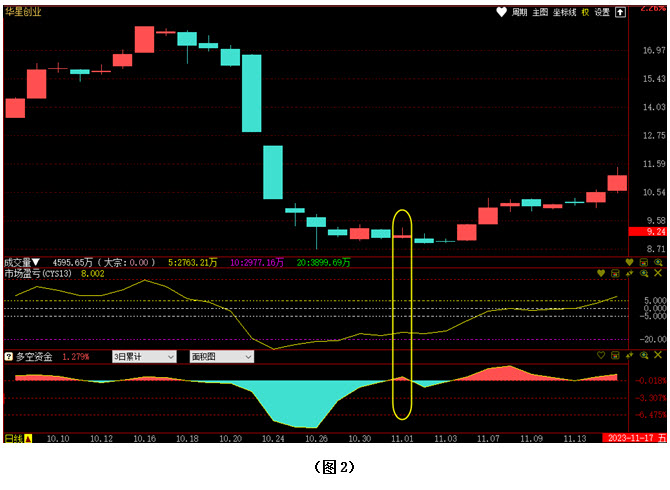Click zoom icon in 市场盈亏 panel header
The height and width of the screenshot is (490, 670).
(644, 273)
